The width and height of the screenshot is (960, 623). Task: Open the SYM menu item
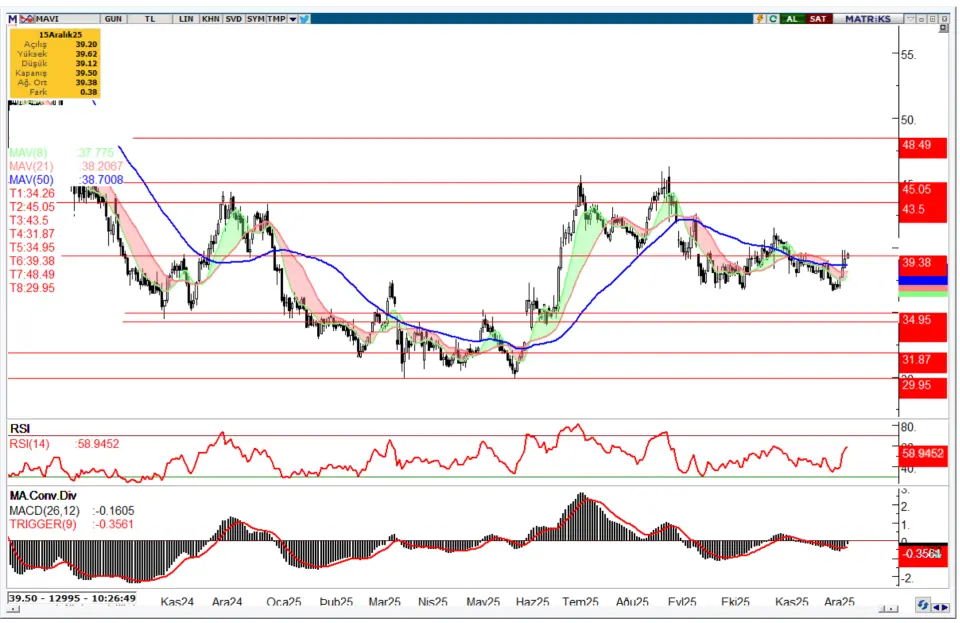[x=256, y=19]
